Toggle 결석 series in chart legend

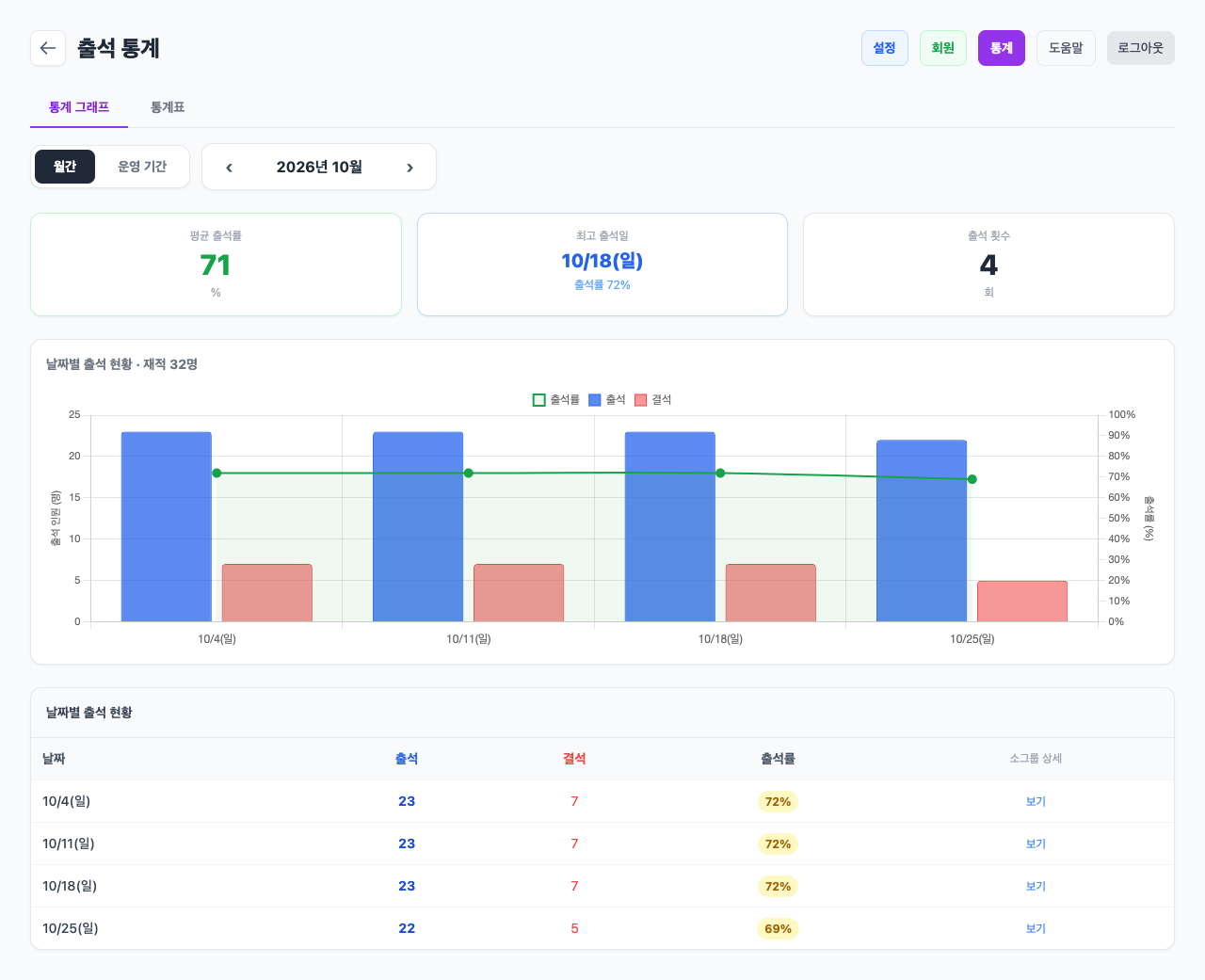click(653, 400)
